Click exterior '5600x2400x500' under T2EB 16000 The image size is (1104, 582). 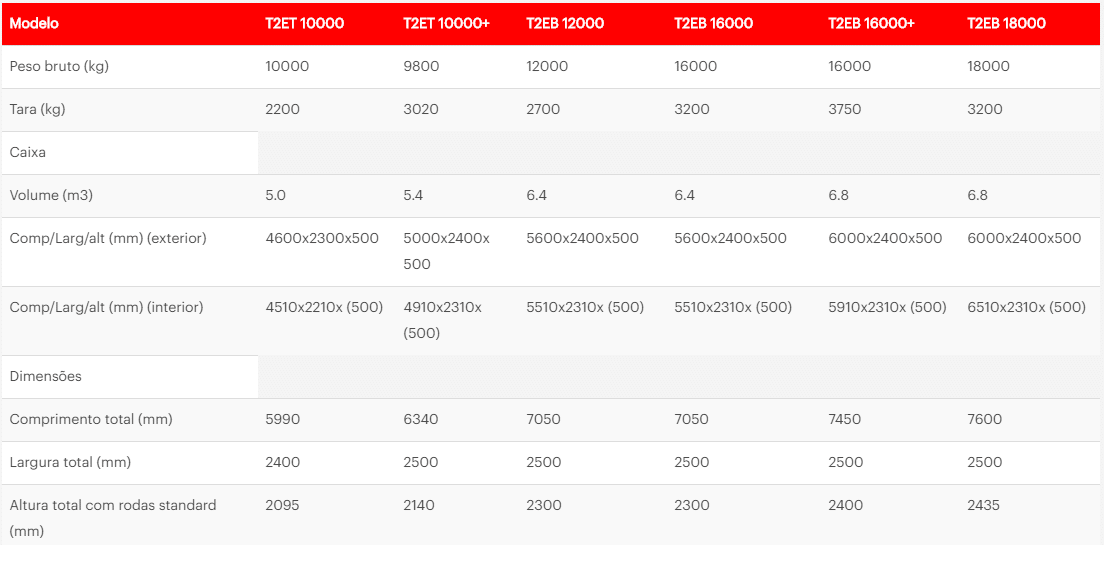point(730,238)
